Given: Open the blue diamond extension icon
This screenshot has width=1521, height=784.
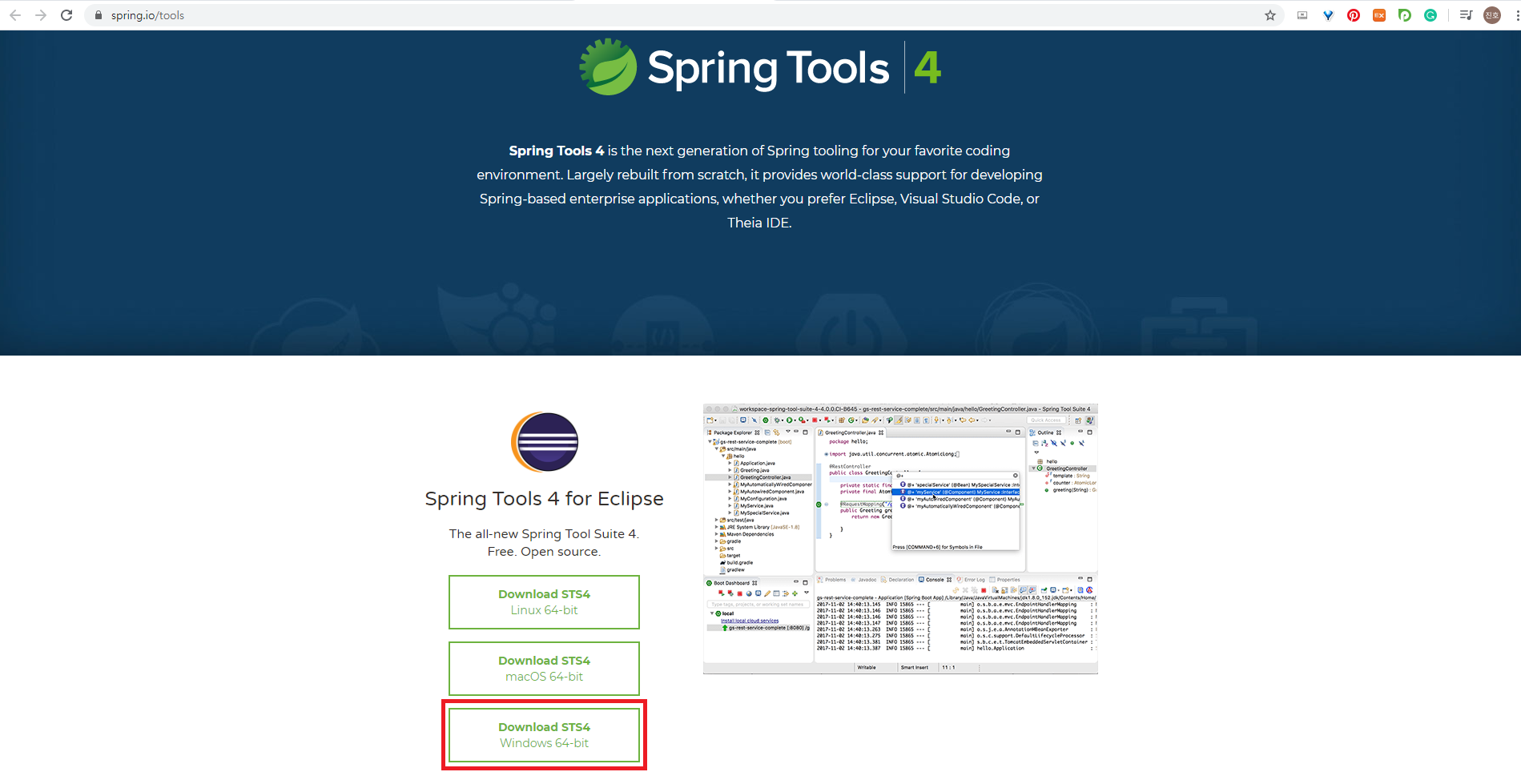Looking at the screenshot, I should click(1328, 15).
